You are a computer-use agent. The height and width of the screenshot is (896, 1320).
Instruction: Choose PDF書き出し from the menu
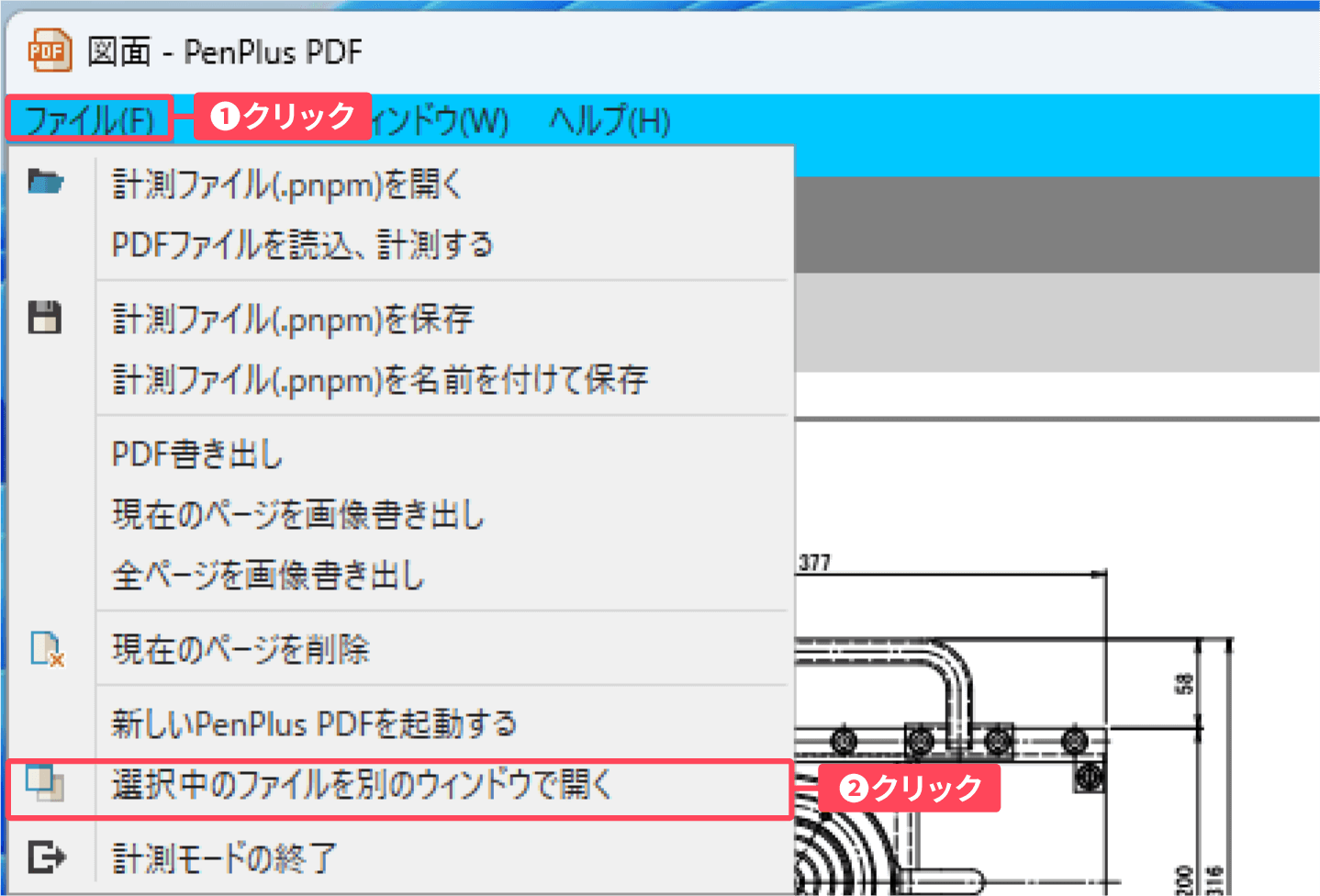point(197,454)
